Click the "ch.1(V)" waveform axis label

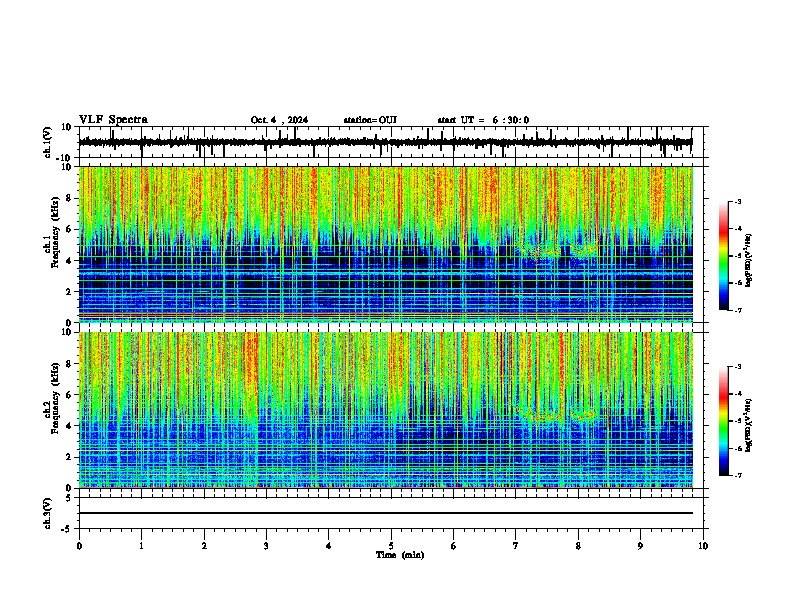point(48,142)
